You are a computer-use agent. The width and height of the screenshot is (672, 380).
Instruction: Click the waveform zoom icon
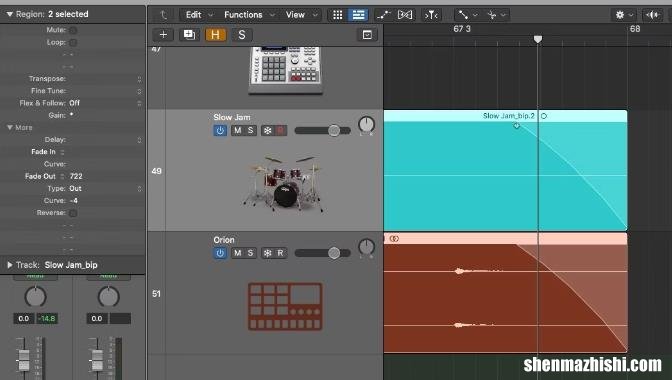[652, 15]
